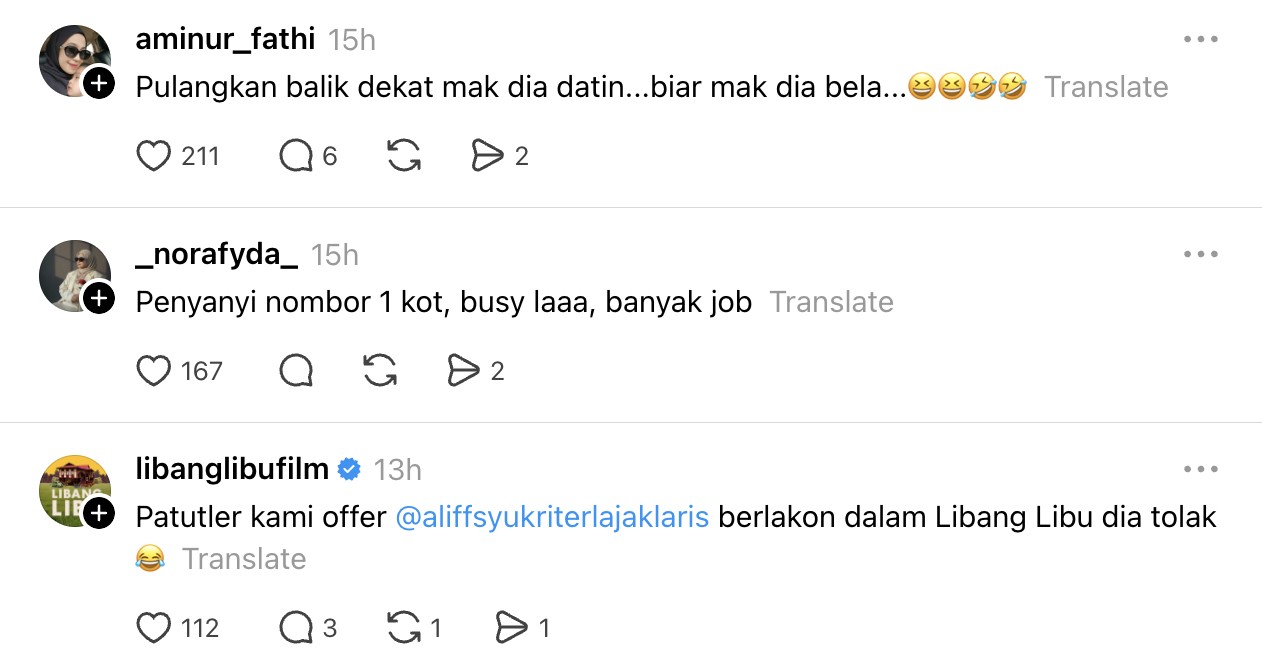Follow aminur_fathi via avatar plus badge
Viewport: 1262px width, 672px height.
tap(98, 84)
